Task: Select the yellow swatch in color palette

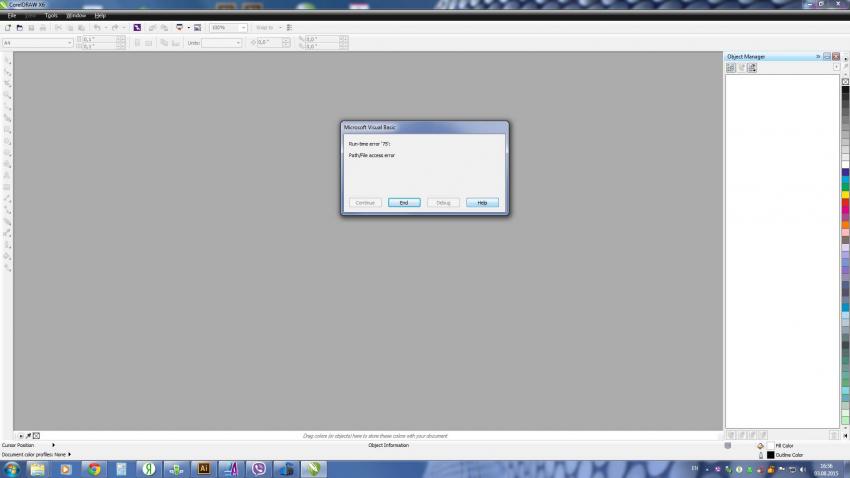Action: (x=845, y=192)
